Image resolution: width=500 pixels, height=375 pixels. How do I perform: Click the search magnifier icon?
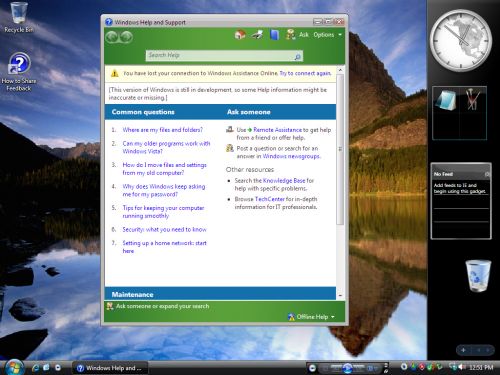pos(297,57)
